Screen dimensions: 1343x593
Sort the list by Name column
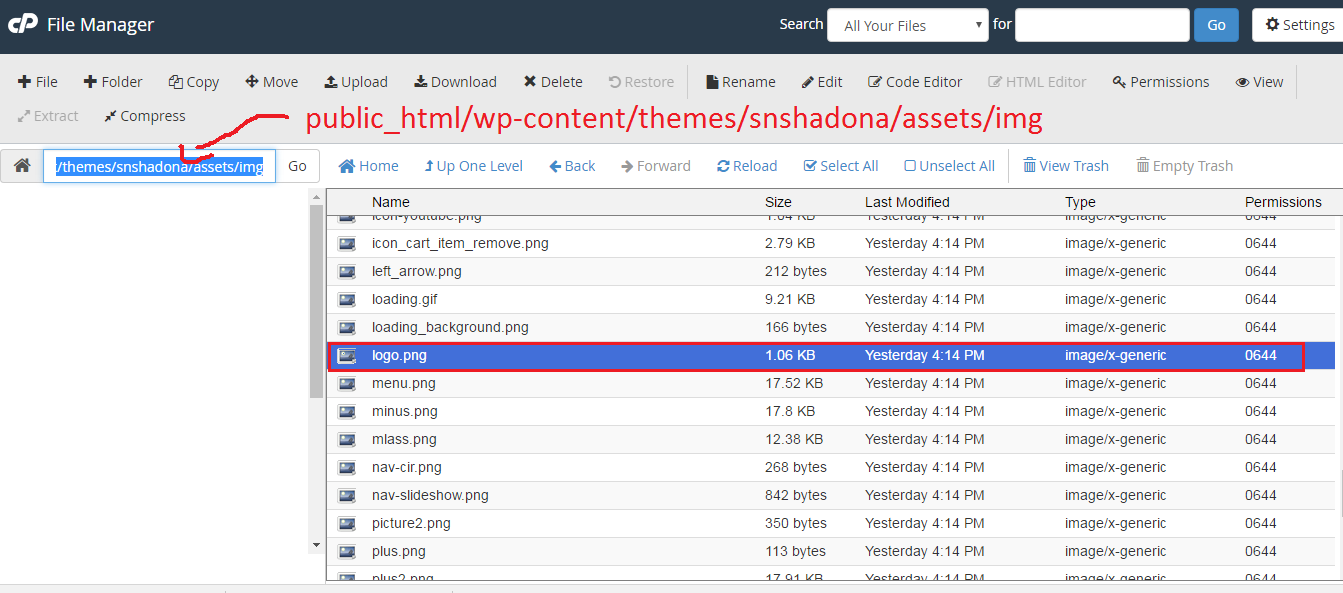pos(391,202)
